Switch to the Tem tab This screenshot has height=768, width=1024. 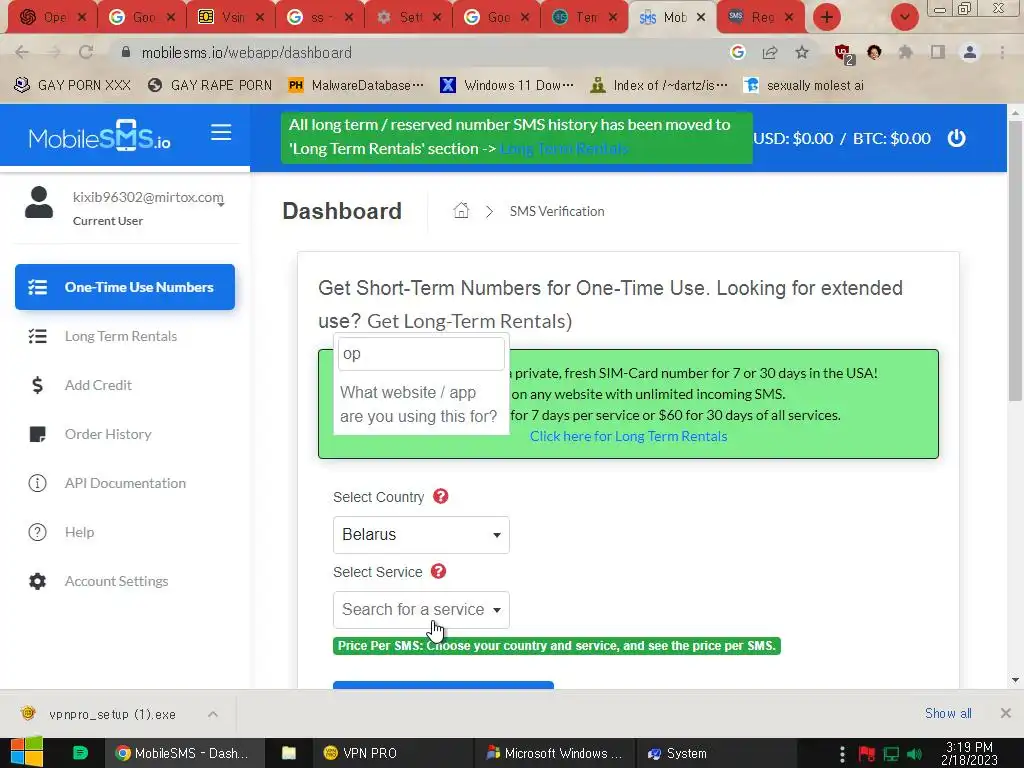[x=584, y=17]
